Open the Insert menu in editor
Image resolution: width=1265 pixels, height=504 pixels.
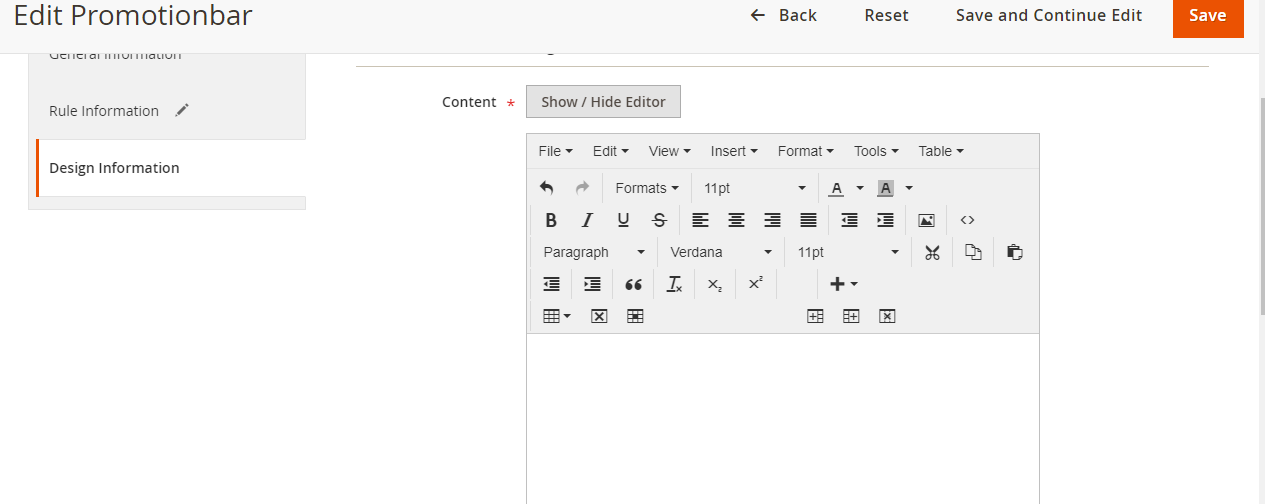click(x=733, y=151)
